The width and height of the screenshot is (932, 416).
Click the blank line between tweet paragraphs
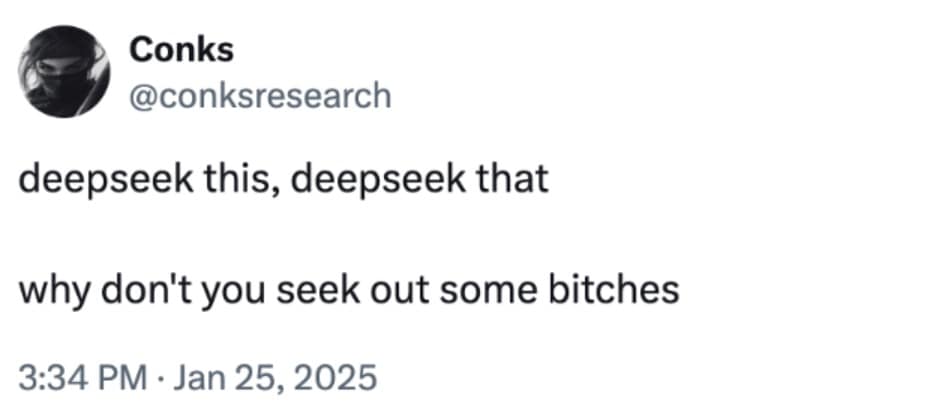[300, 236]
